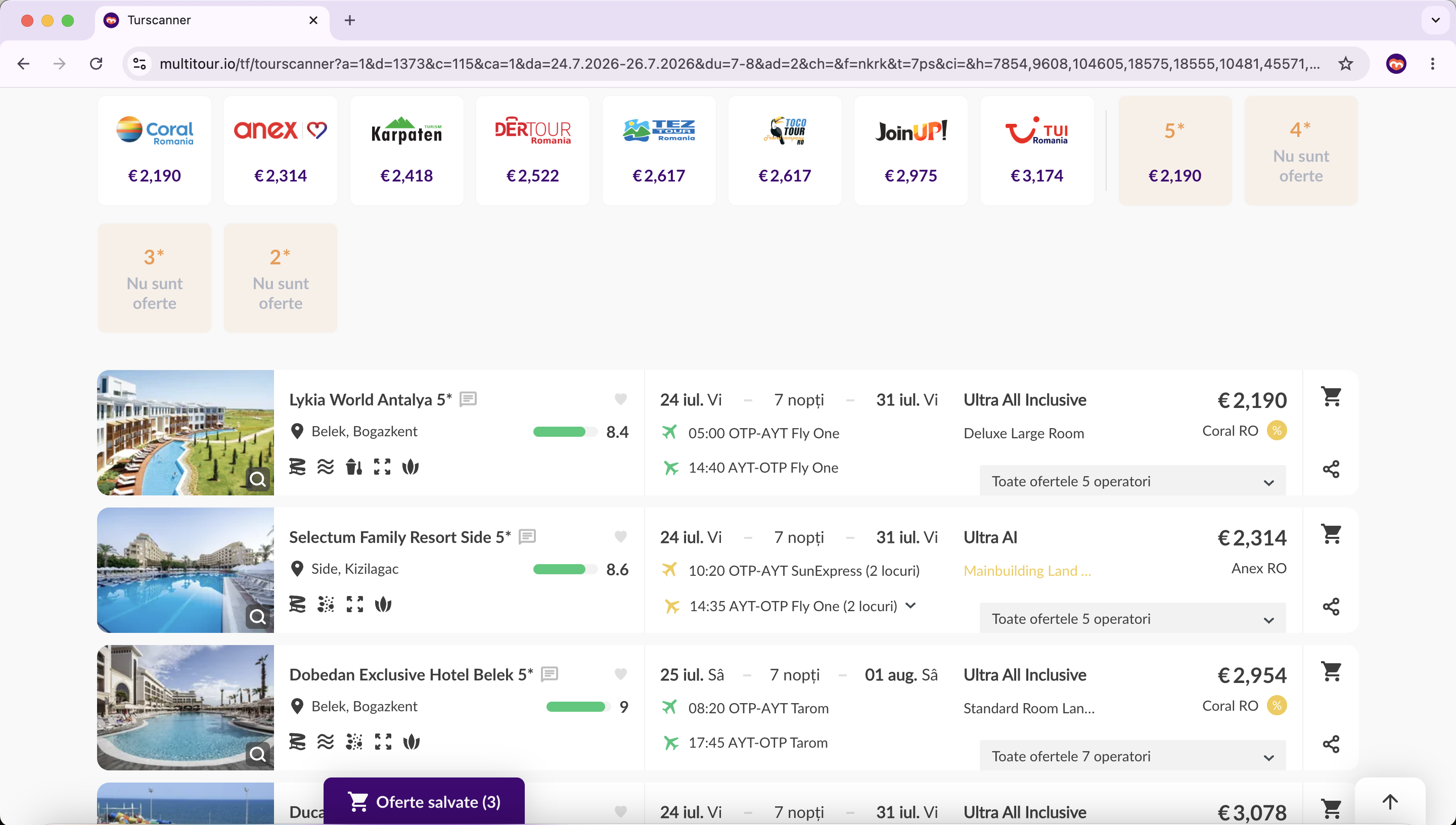Select the 5* category card
The width and height of the screenshot is (1456, 825).
point(1175,151)
